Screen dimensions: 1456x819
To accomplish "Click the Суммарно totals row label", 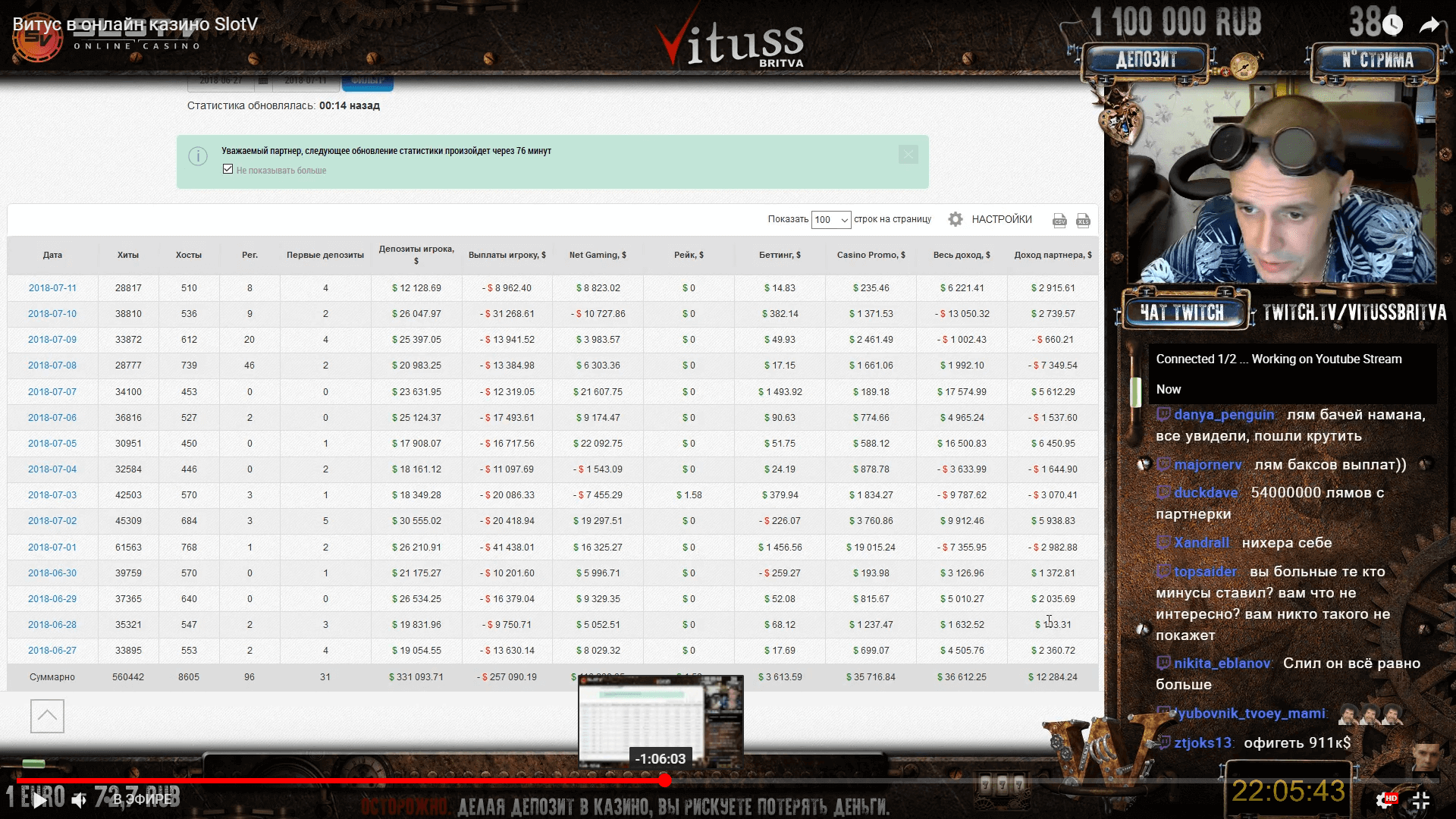I will click(x=52, y=677).
